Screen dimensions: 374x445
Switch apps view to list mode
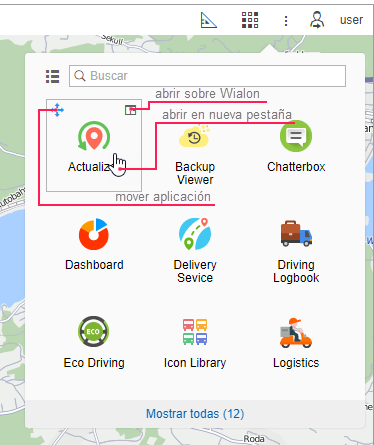pos(52,76)
